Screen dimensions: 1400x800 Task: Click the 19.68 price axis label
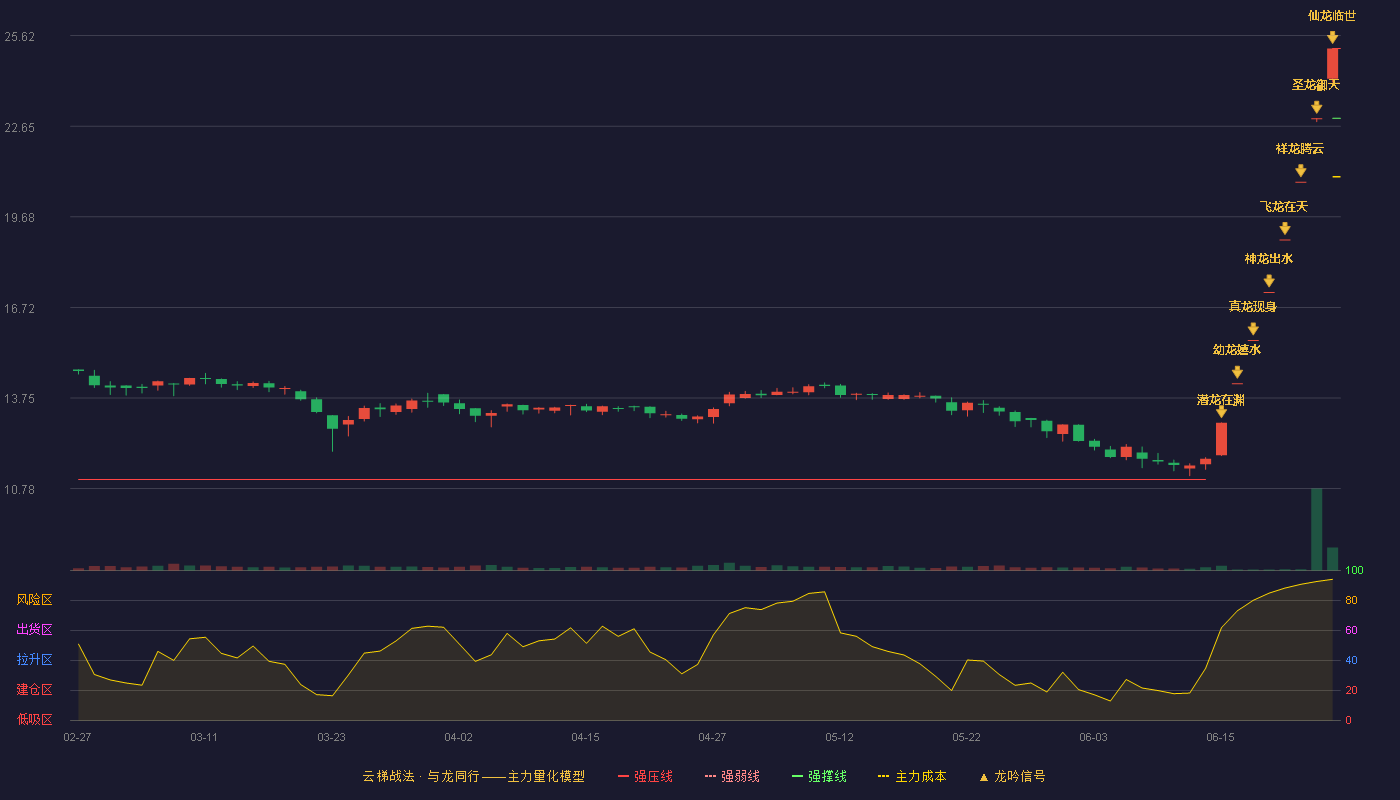coord(20,217)
